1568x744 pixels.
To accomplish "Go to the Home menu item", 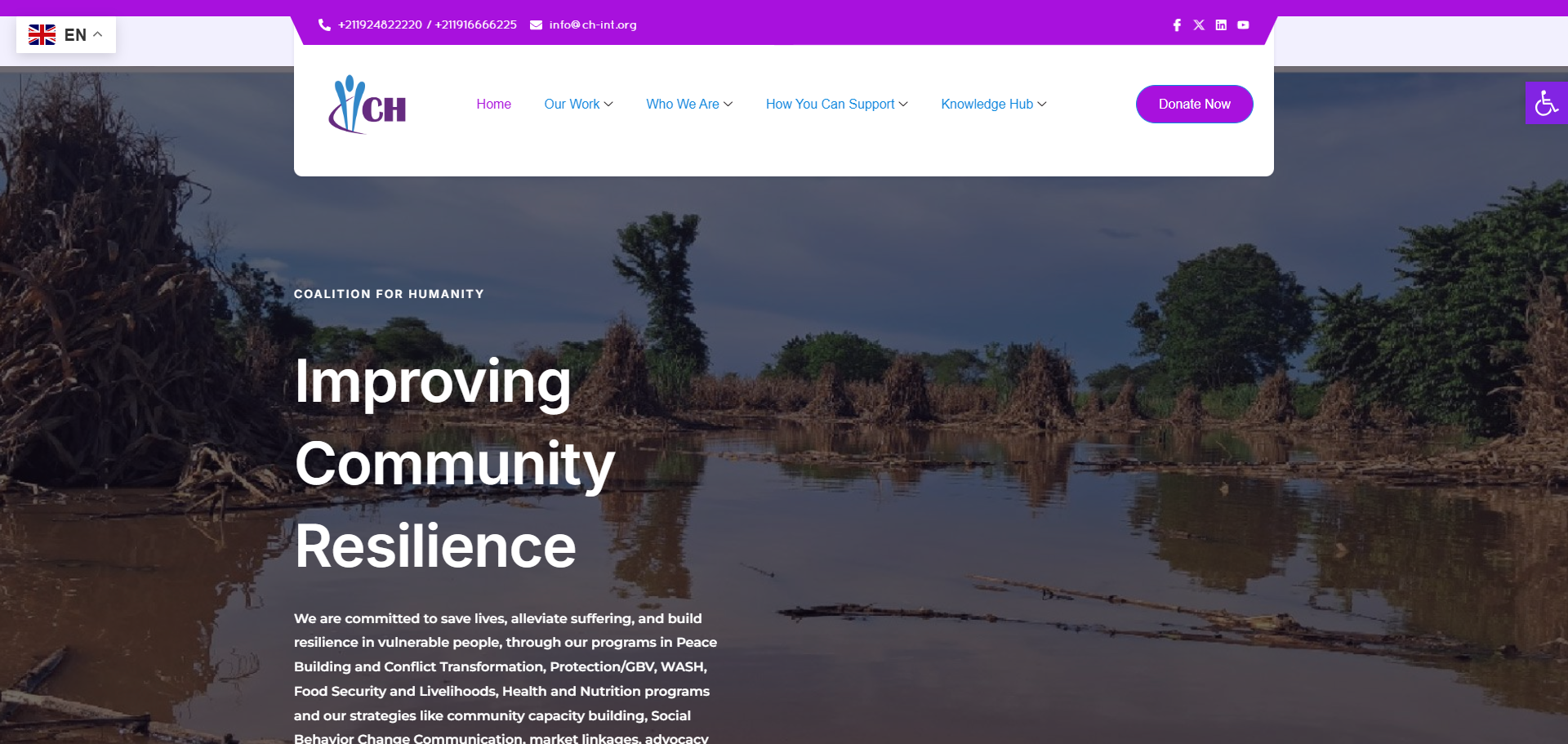I will point(493,105).
